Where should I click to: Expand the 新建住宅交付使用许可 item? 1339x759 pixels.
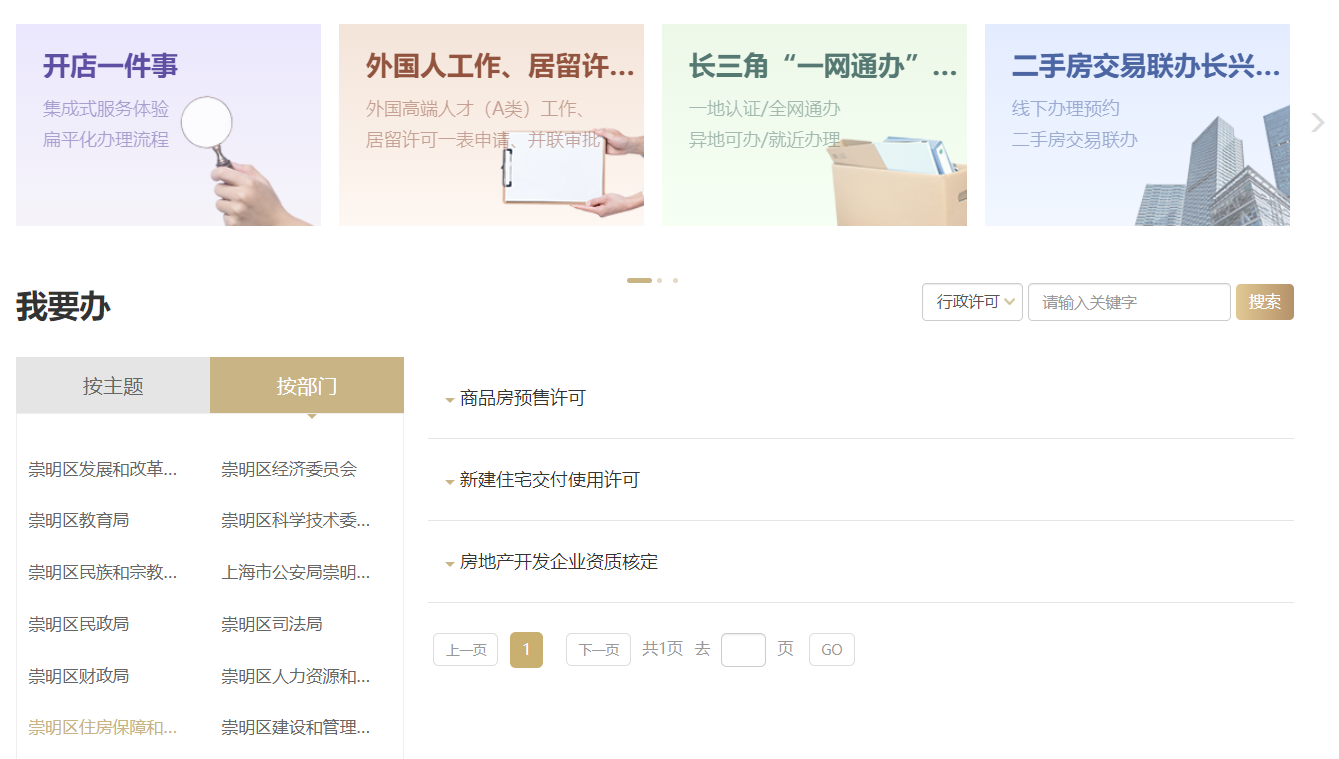pyautogui.click(x=549, y=480)
